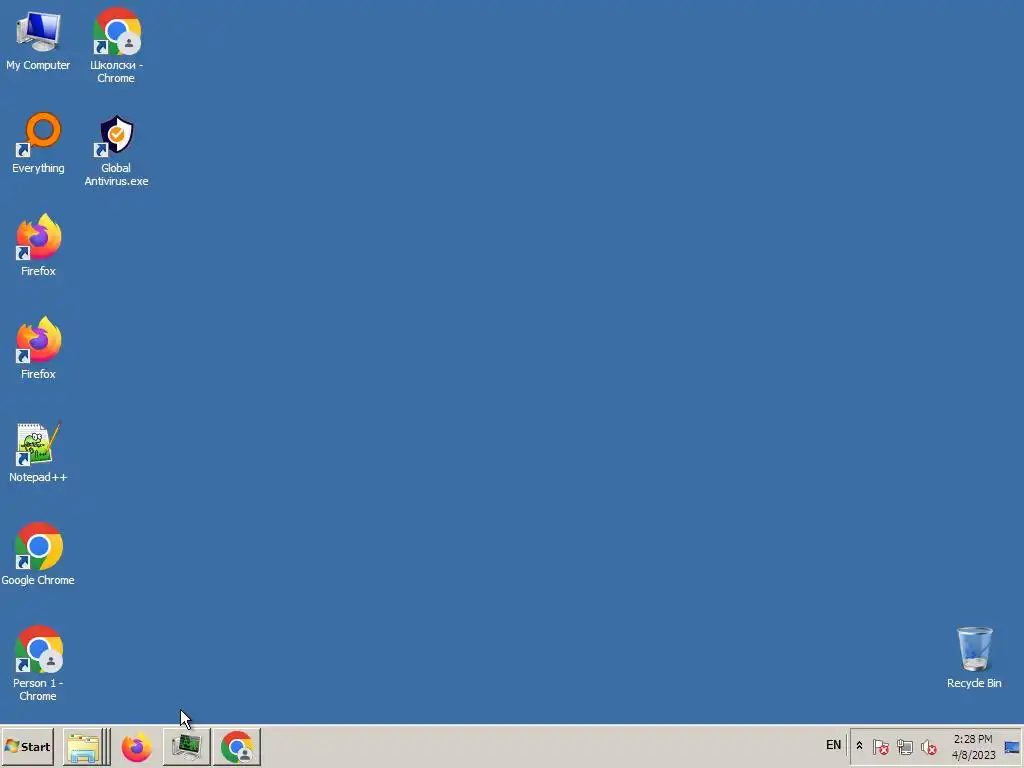
Task: Select the Школски - Chrome shortcut
Action: coord(116,31)
